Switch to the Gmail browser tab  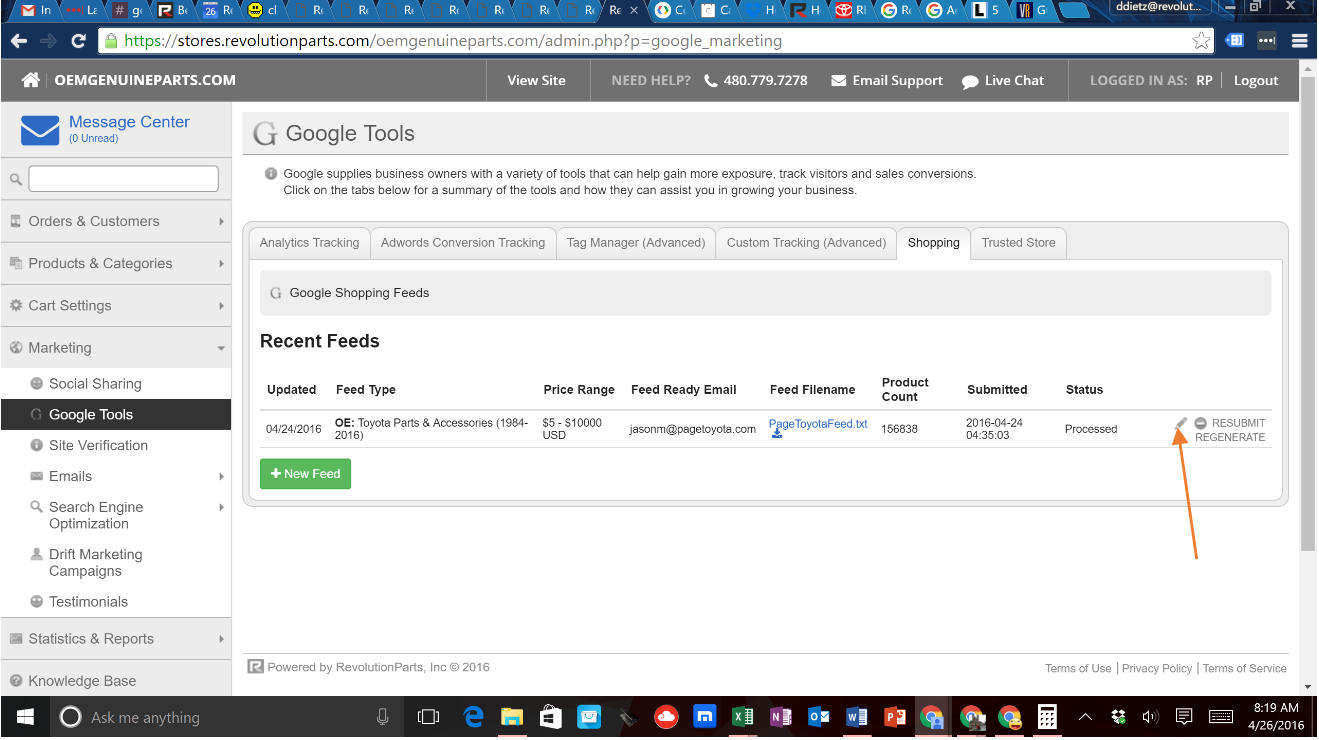tap(38, 11)
